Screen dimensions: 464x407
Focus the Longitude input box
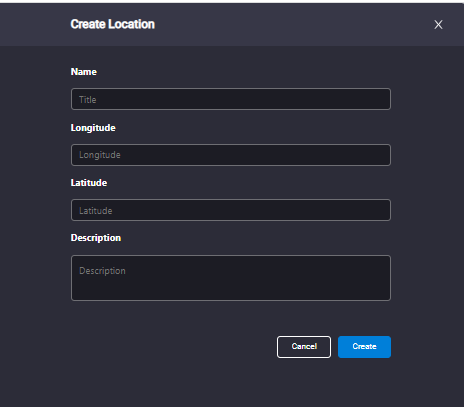pyautogui.click(x=231, y=155)
